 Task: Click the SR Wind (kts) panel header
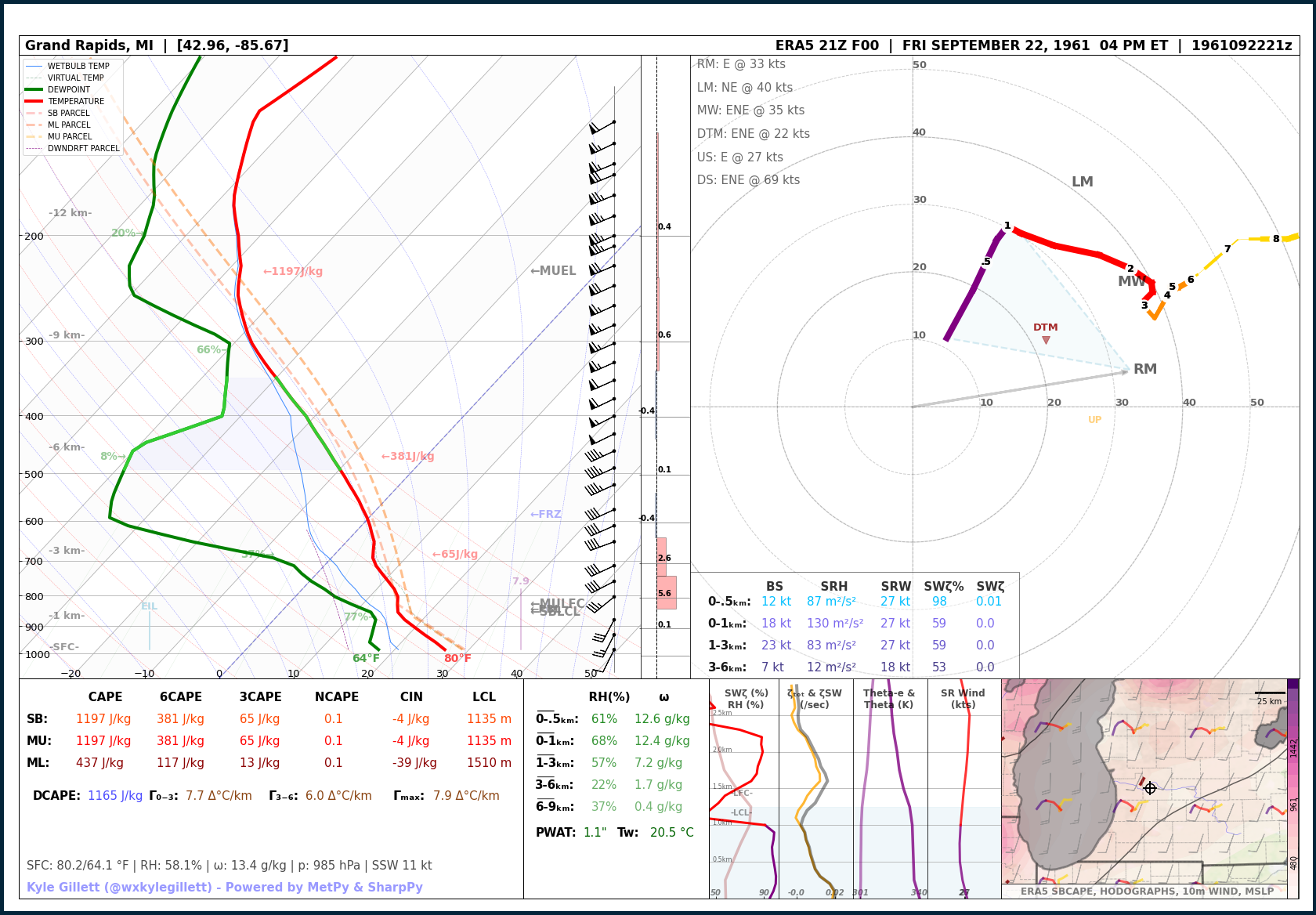point(963,699)
